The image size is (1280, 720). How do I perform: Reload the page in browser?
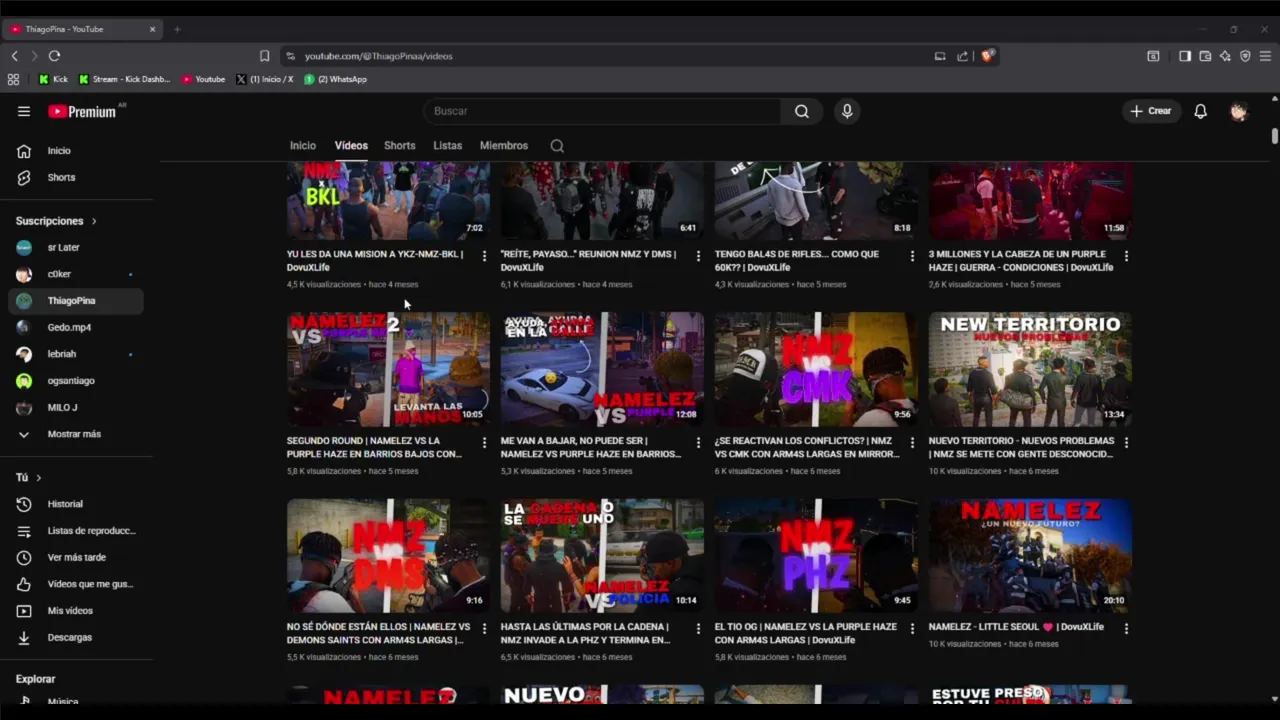(x=54, y=56)
